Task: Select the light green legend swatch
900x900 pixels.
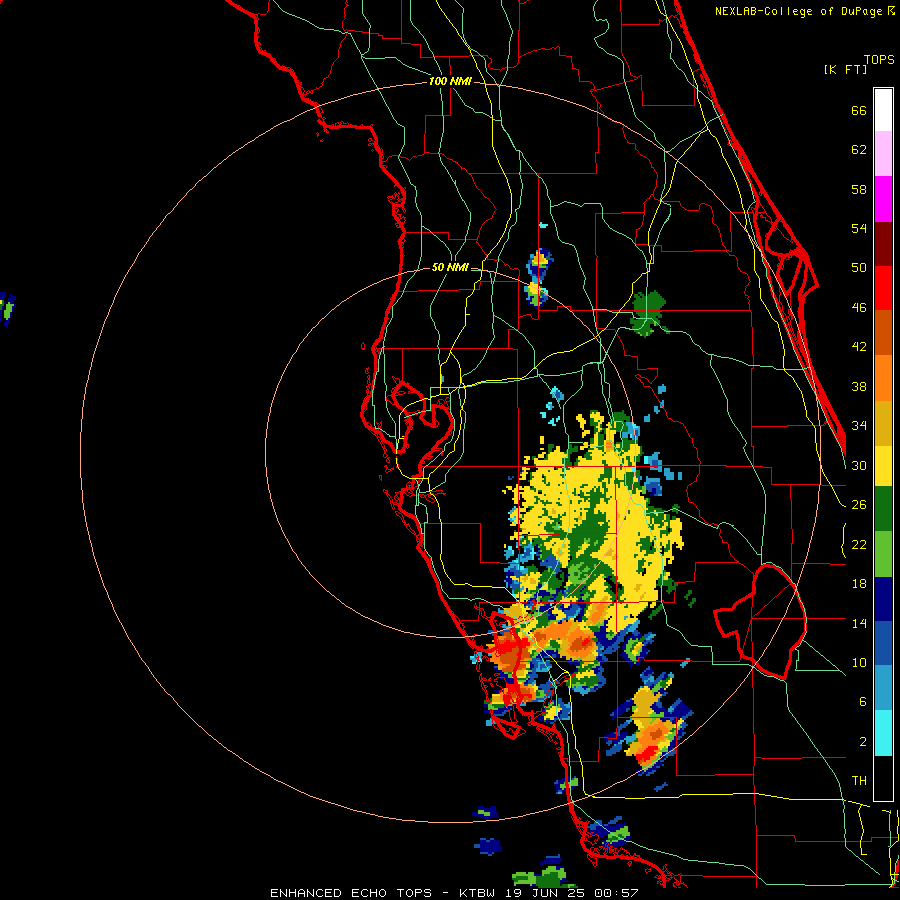Action: 883,554
